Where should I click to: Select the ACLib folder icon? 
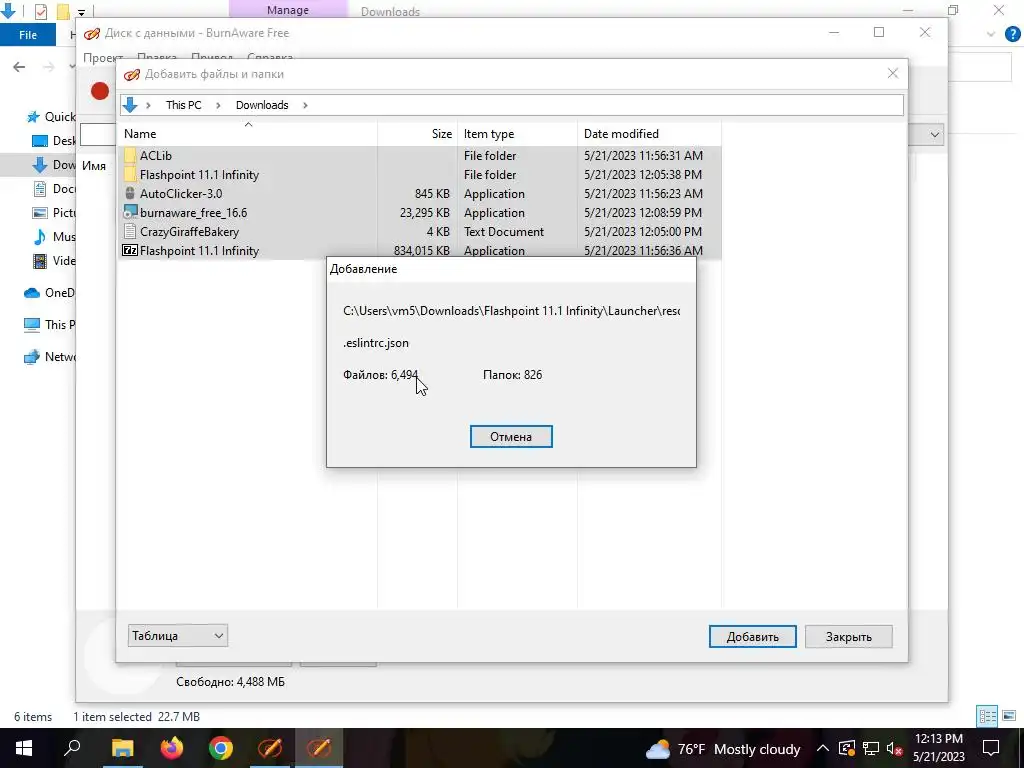[130, 155]
